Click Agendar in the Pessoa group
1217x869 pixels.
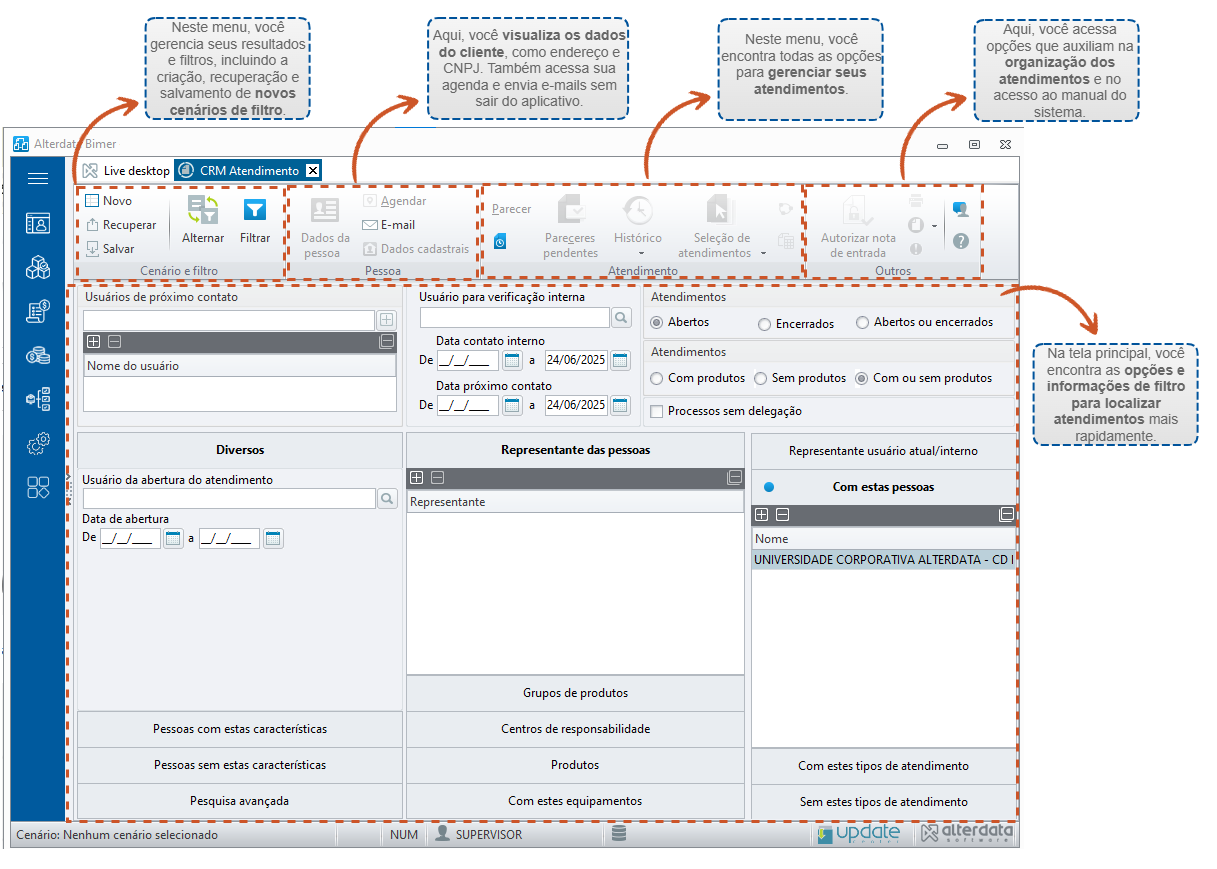(x=395, y=201)
